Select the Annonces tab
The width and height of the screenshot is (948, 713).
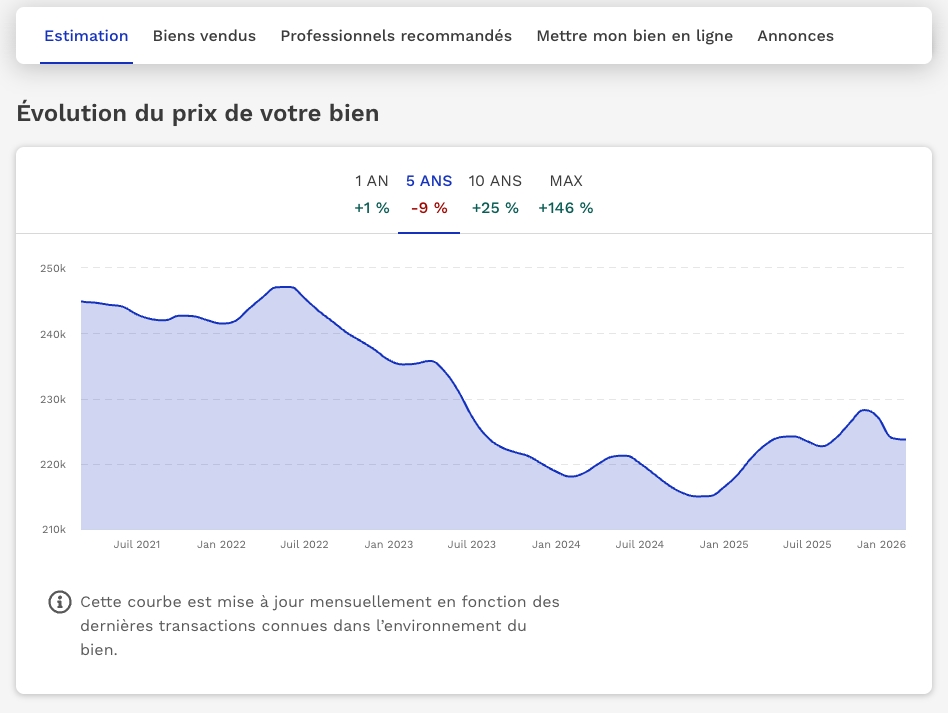tap(795, 36)
